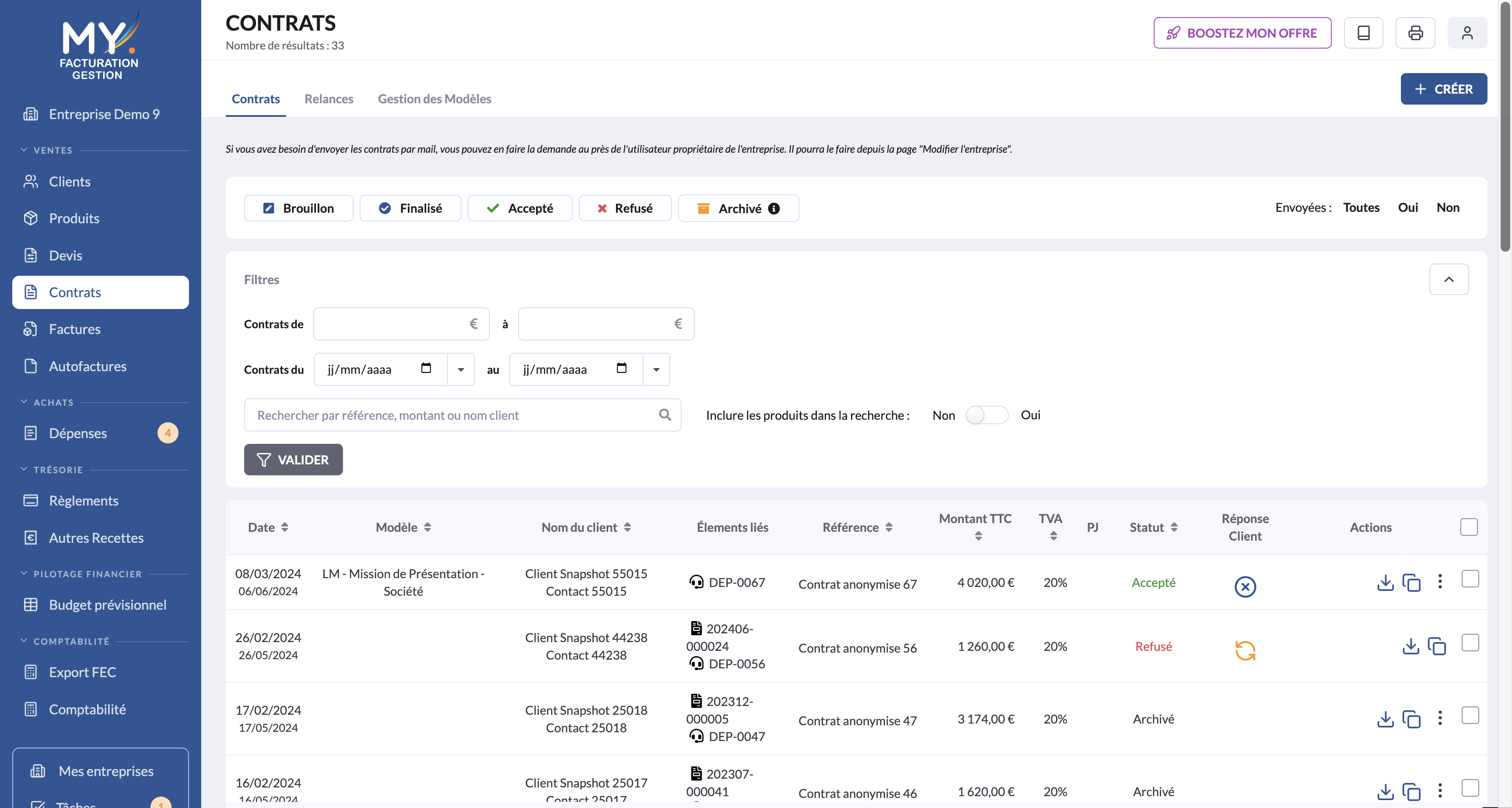This screenshot has width=1512, height=808.
Task: Duplicate Contrat anonymise 67
Action: pos(1411,583)
